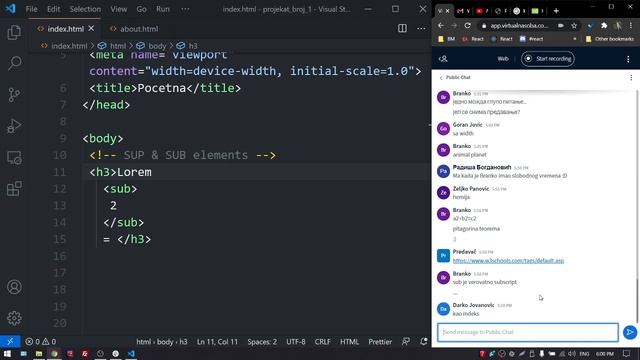
Task: Toggle the users list icon in meeting
Action: point(443,59)
